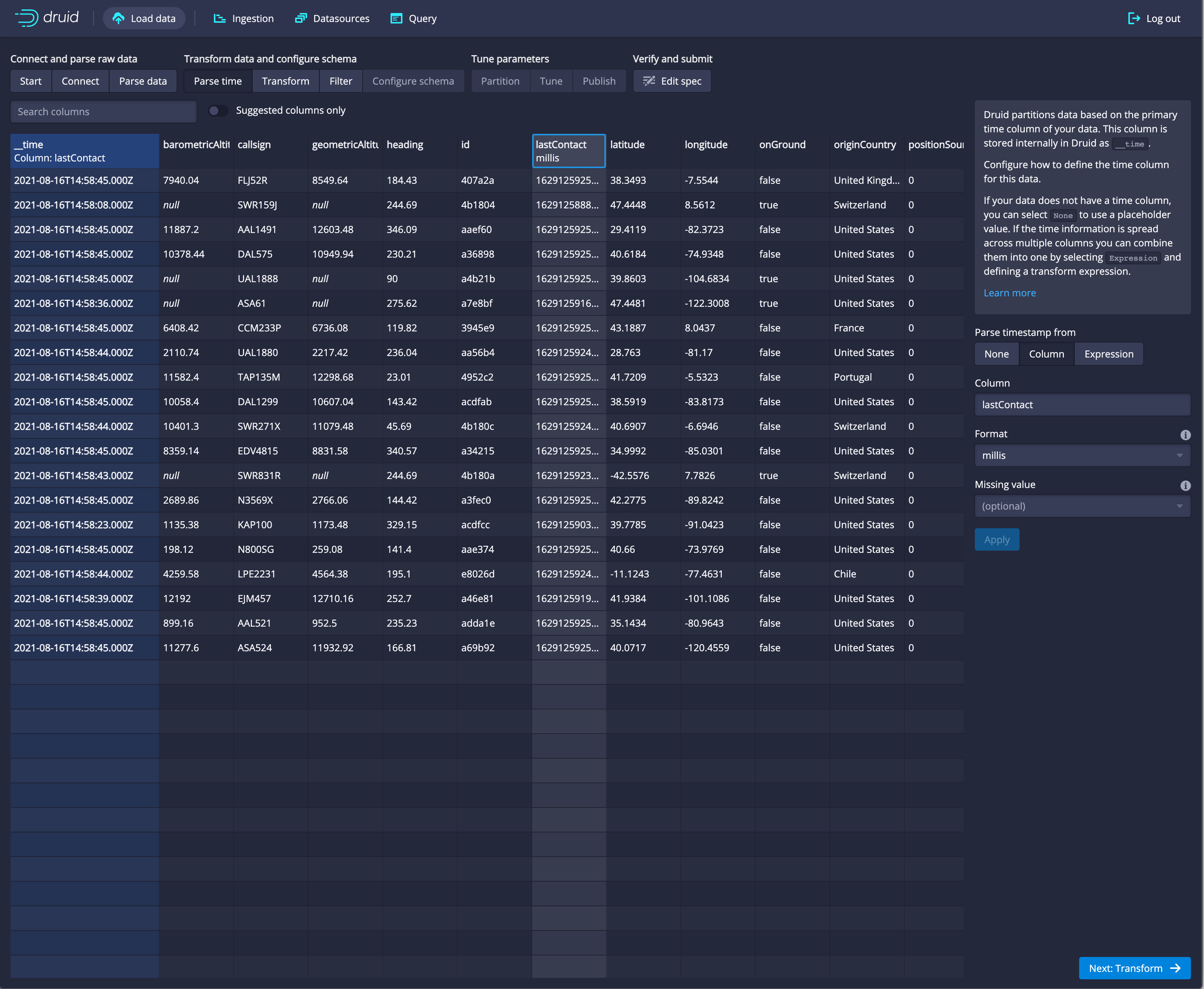Select the __time column header
This screenshot has width=1204, height=989.
coord(84,151)
